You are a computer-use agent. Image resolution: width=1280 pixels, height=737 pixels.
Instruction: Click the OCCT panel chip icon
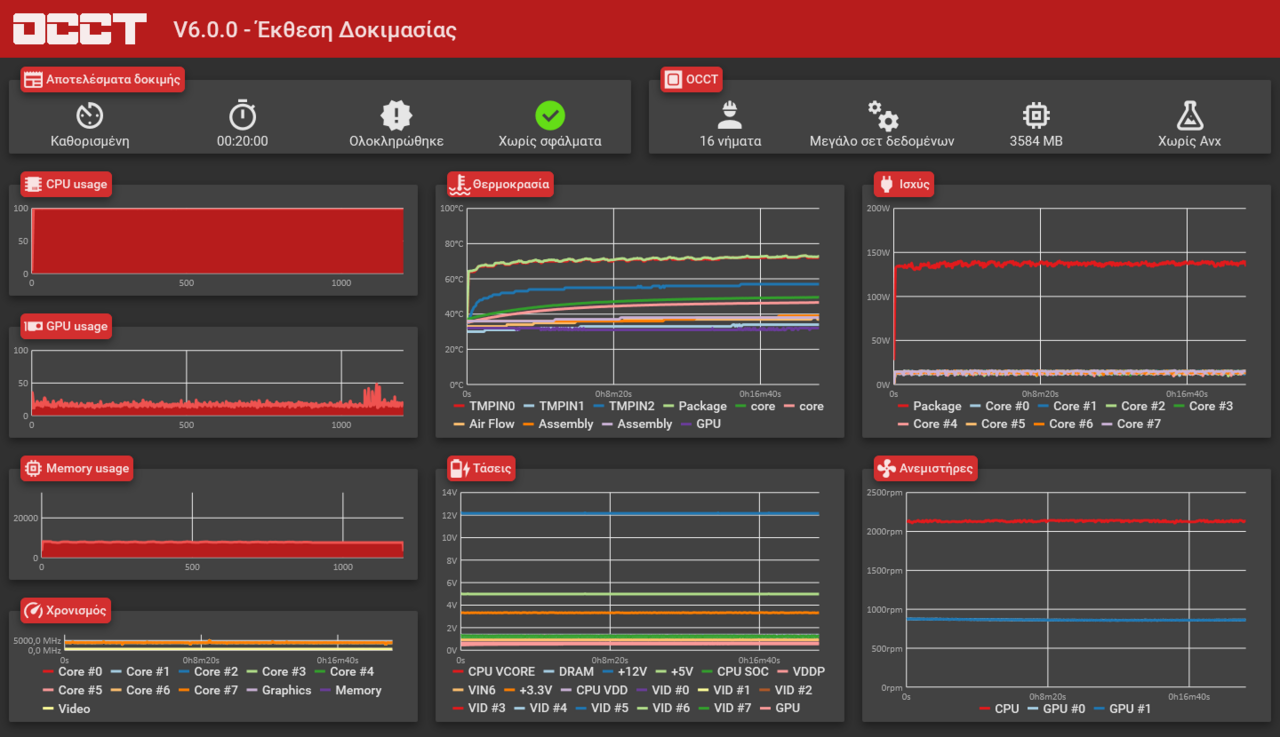click(673, 80)
